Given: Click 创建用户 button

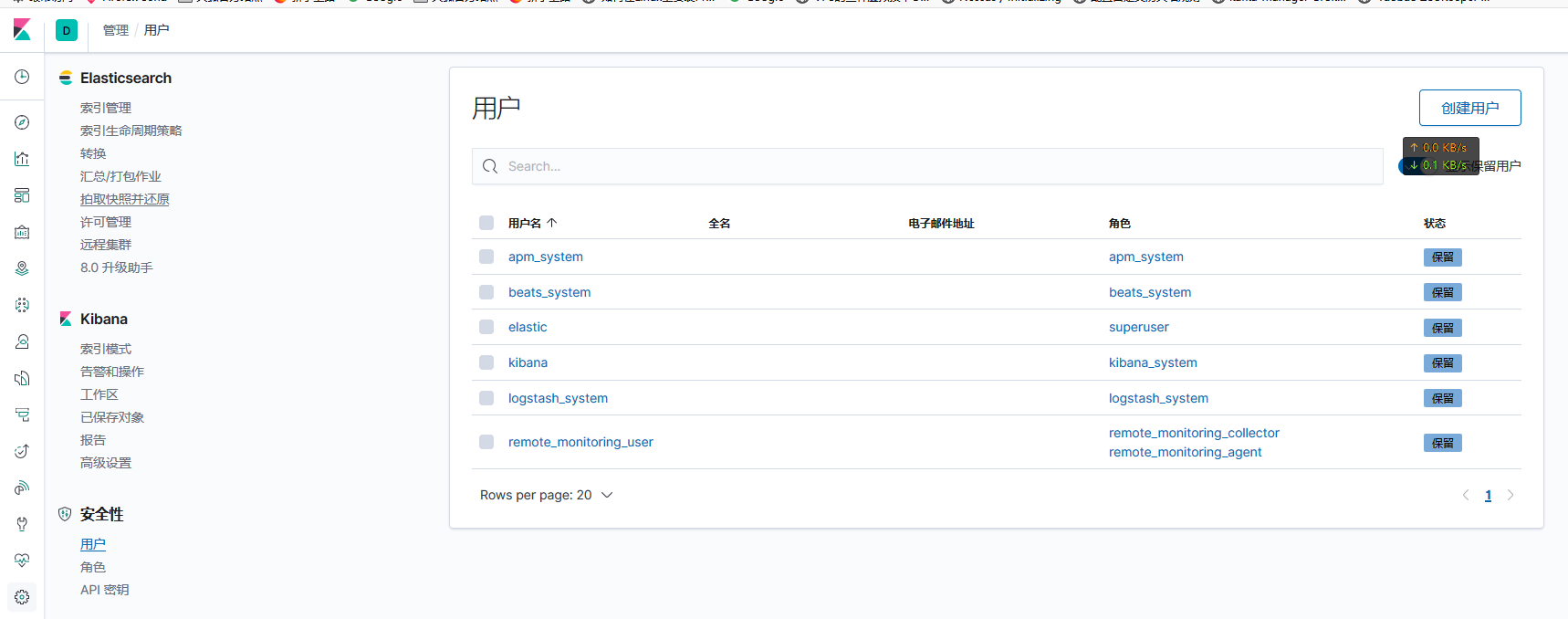Looking at the screenshot, I should (x=1469, y=108).
